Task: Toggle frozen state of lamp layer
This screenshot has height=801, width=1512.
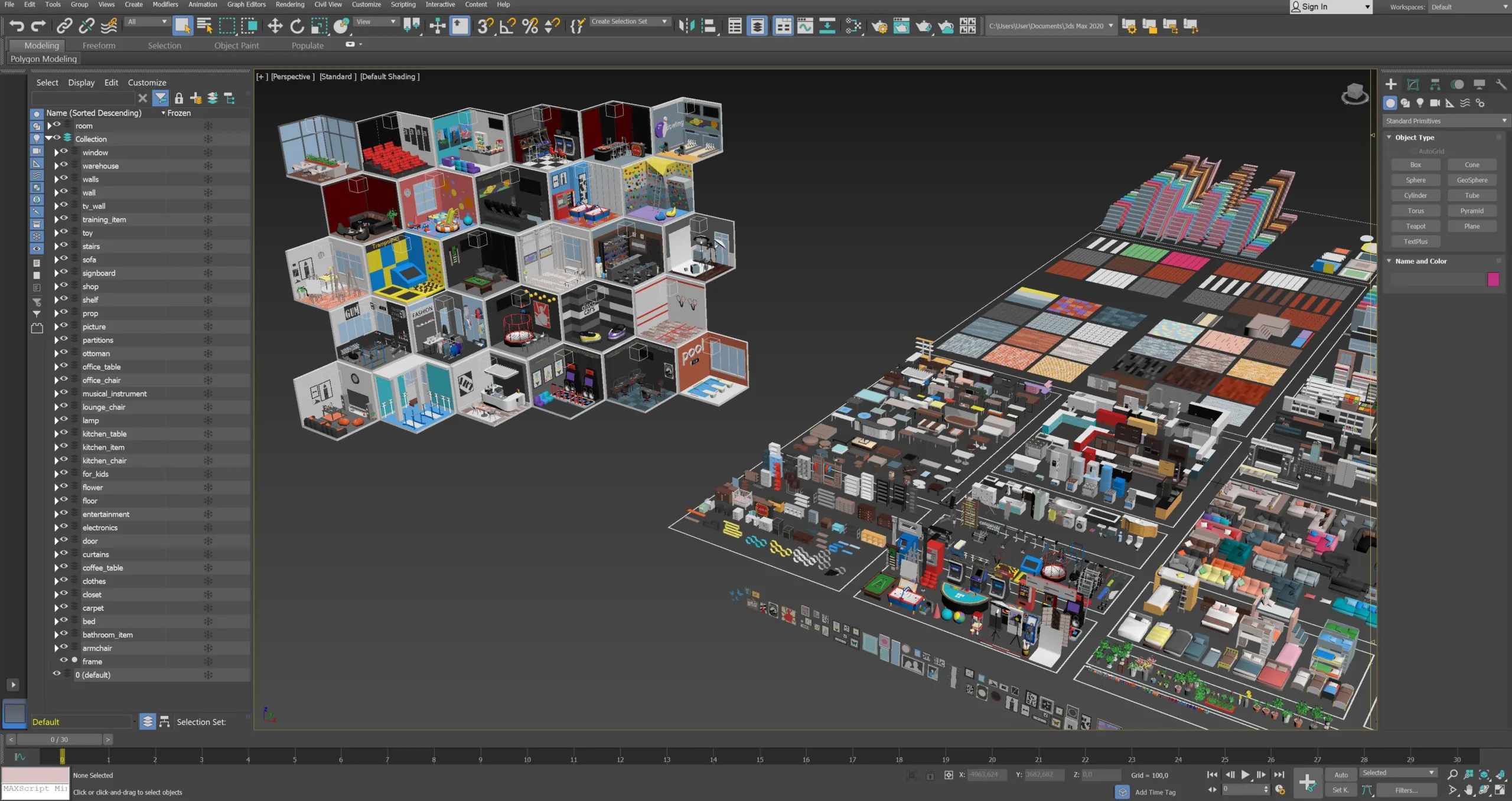Action: [208, 420]
